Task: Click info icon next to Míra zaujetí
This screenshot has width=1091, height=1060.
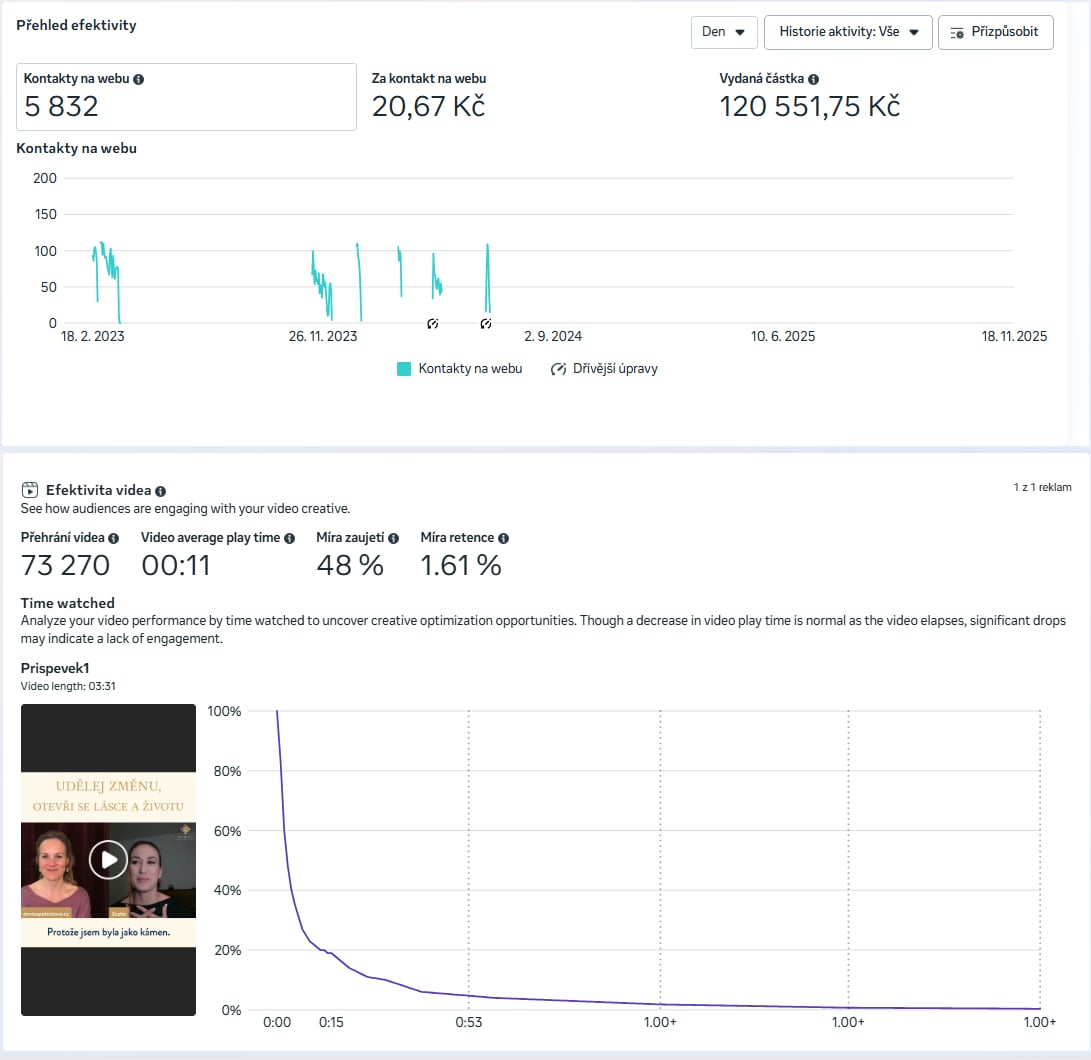Action: pyautogui.click(x=394, y=538)
